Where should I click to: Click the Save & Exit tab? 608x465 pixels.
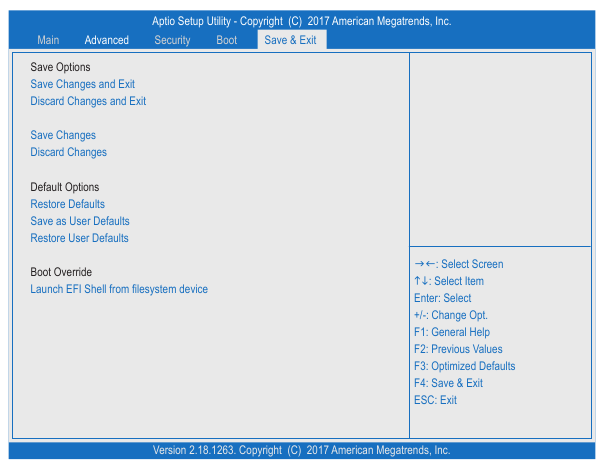click(x=290, y=40)
